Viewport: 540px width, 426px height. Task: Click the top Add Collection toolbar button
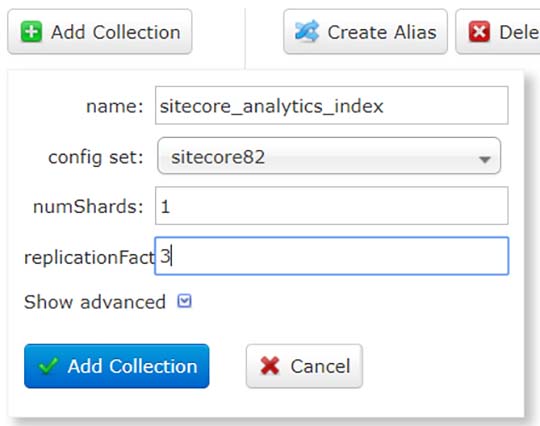[100, 32]
